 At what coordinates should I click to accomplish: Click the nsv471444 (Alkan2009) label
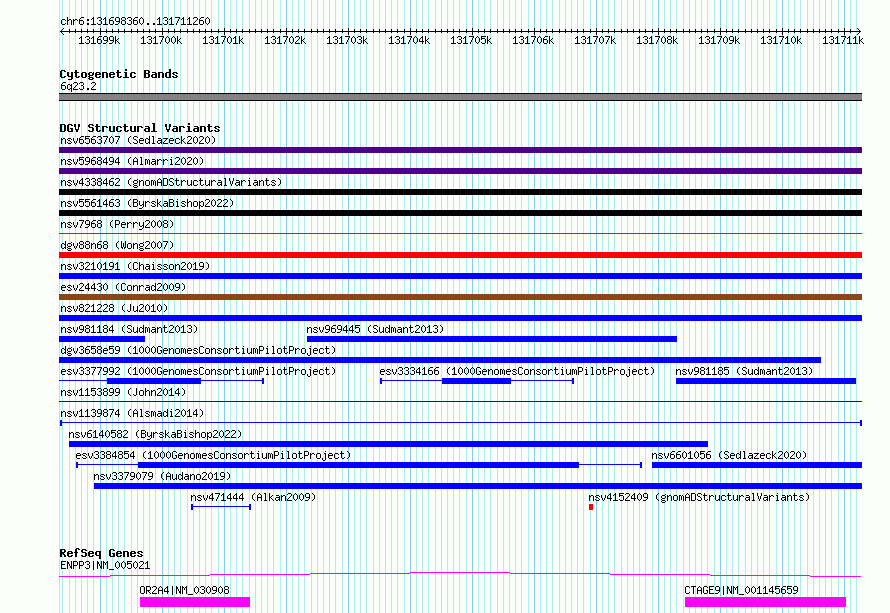253,497
